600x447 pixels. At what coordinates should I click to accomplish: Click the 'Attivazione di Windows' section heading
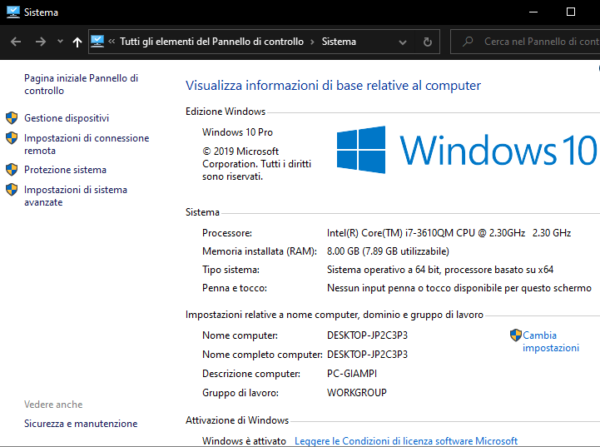pyautogui.click(x=237, y=420)
